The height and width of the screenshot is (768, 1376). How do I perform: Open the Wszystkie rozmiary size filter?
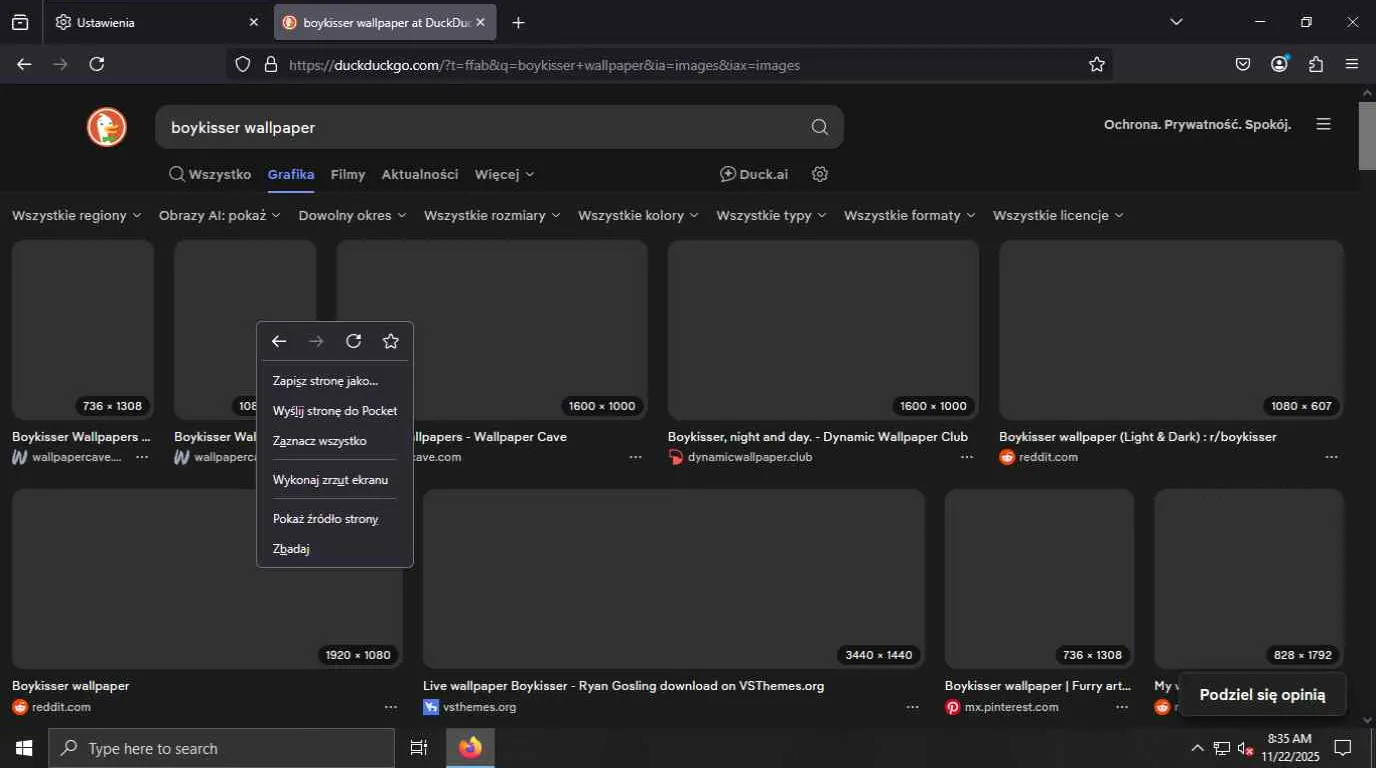click(x=492, y=215)
